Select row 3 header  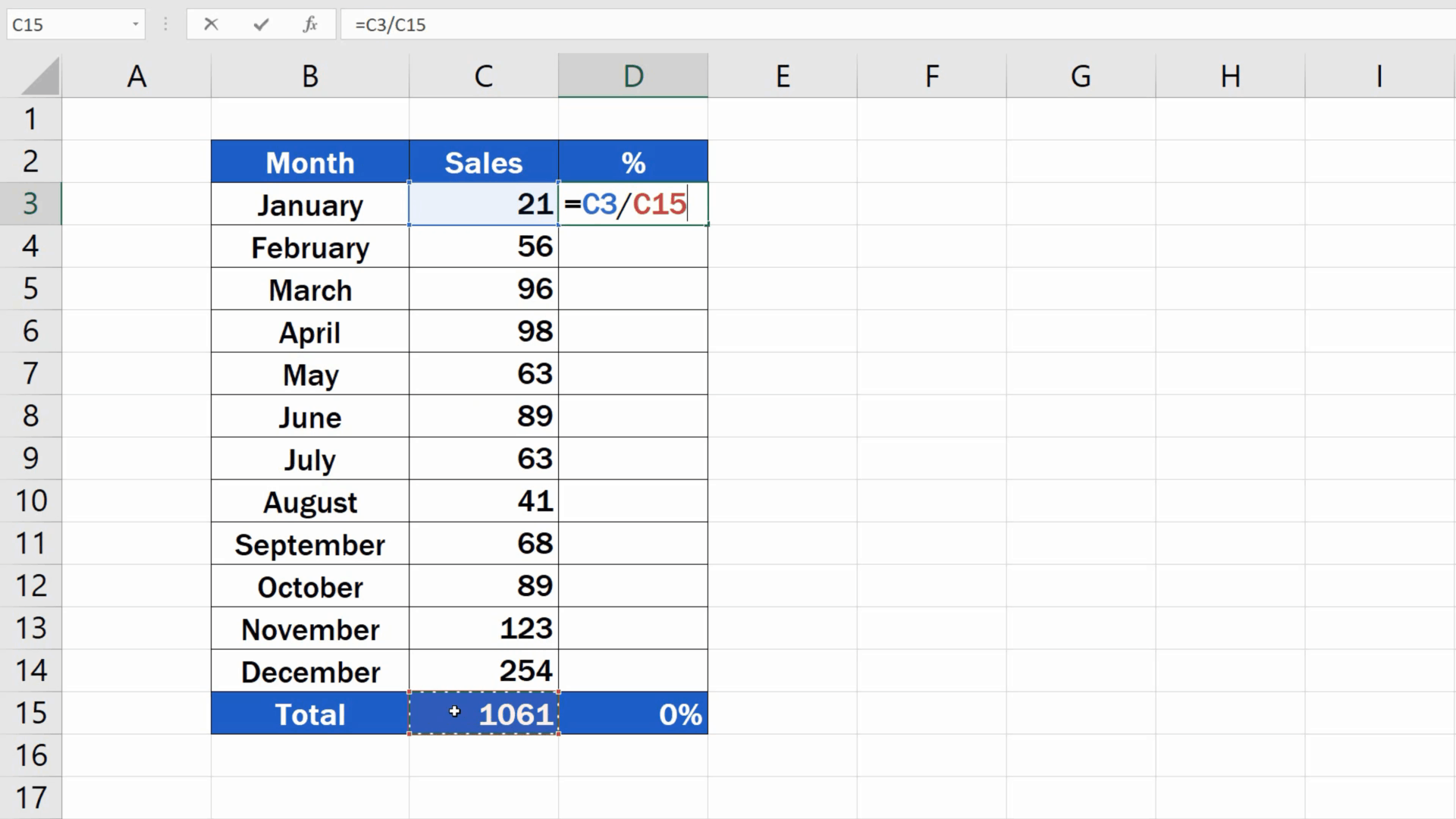pyautogui.click(x=30, y=203)
